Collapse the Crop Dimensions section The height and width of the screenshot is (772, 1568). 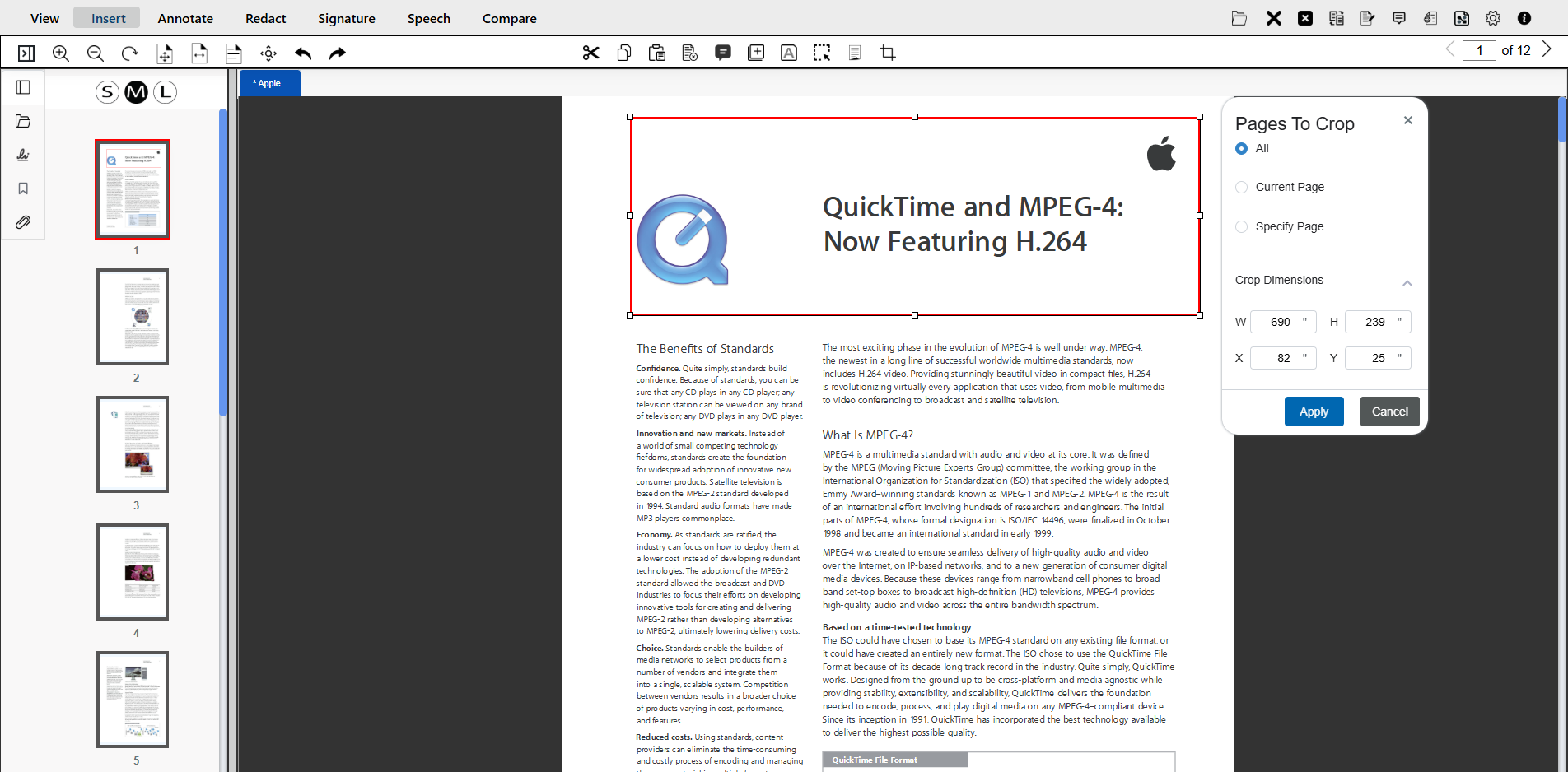[x=1407, y=283]
